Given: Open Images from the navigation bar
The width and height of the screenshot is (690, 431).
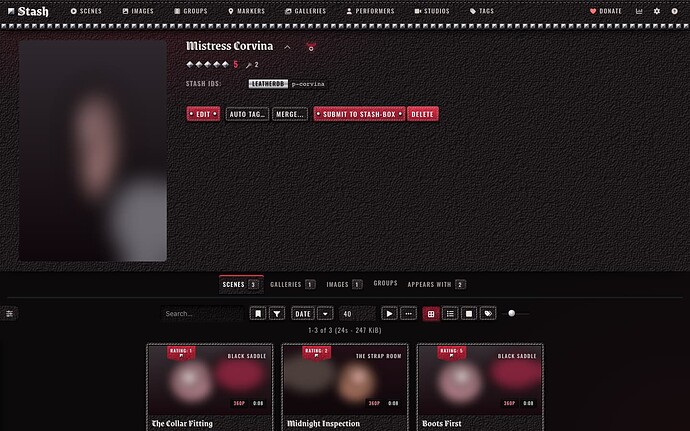Looking at the screenshot, I should pos(138,11).
